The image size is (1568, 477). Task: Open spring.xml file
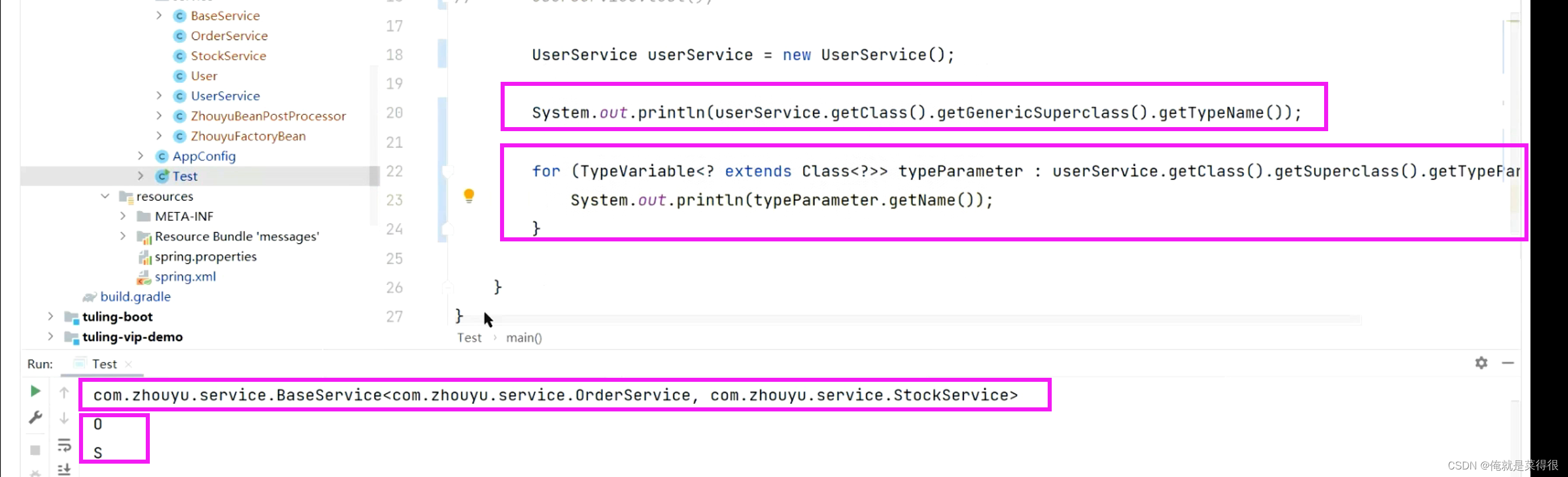click(185, 277)
